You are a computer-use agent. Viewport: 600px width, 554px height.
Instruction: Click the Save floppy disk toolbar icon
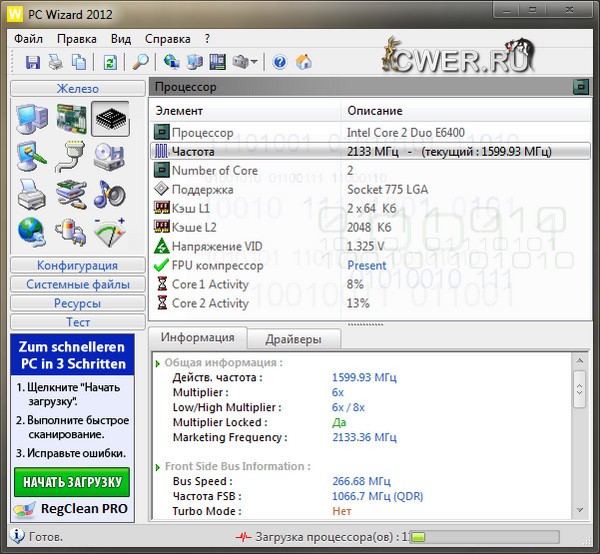[32, 62]
